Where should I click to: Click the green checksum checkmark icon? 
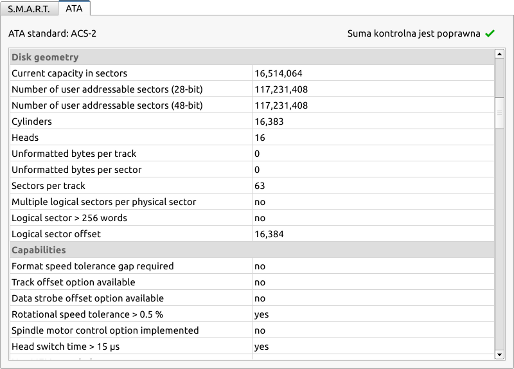point(490,33)
